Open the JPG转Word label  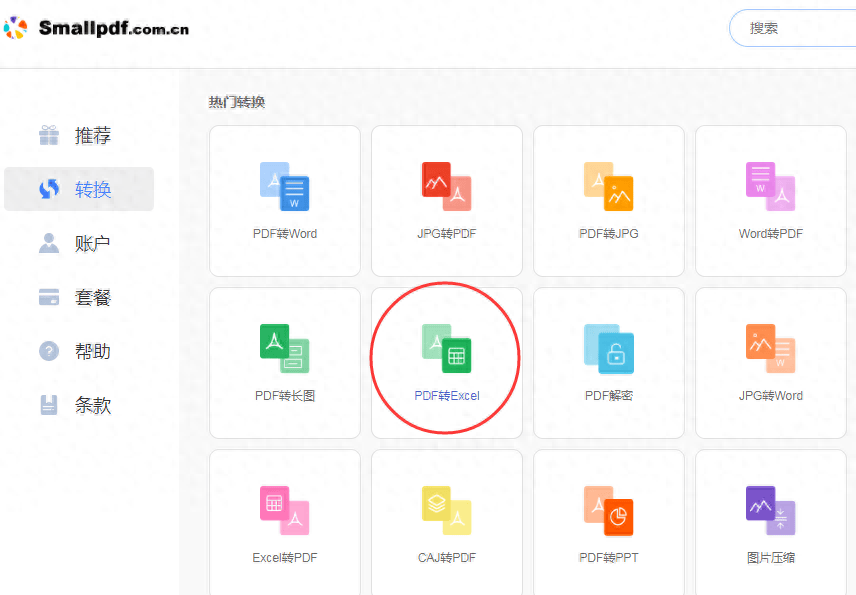pos(771,396)
